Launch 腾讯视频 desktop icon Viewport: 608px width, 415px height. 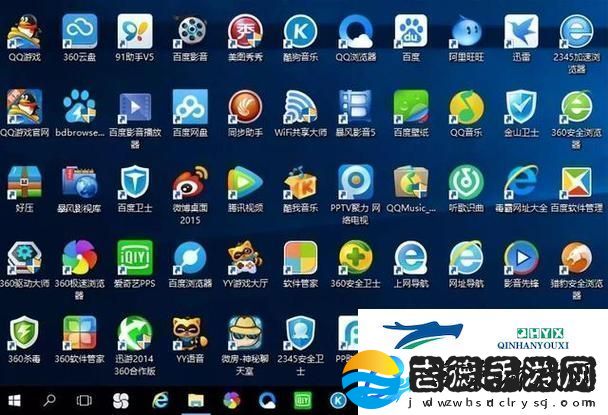point(245,182)
